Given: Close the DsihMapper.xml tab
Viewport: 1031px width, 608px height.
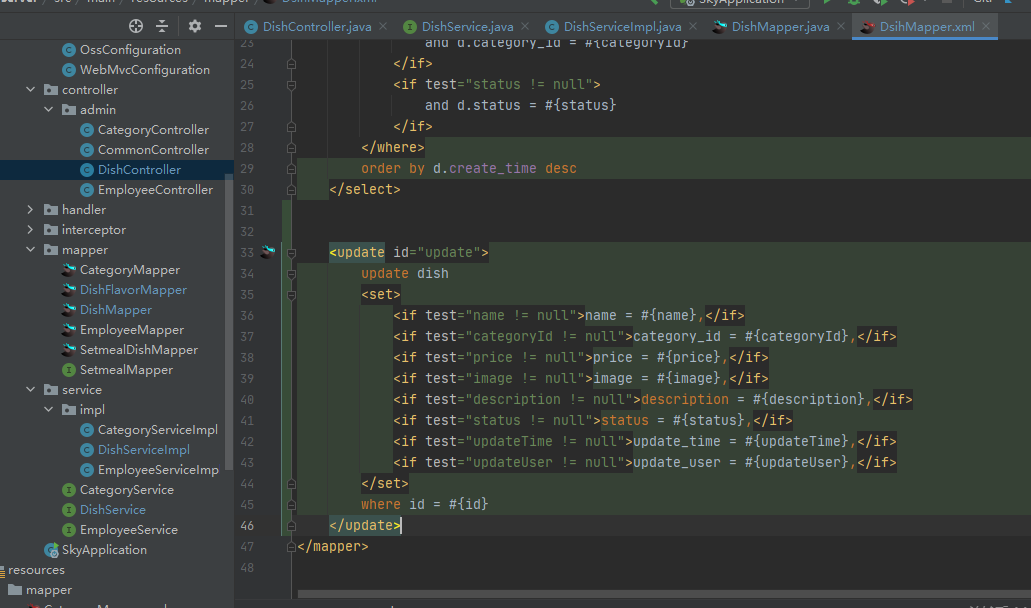Looking at the screenshot, I should (987, 27).
